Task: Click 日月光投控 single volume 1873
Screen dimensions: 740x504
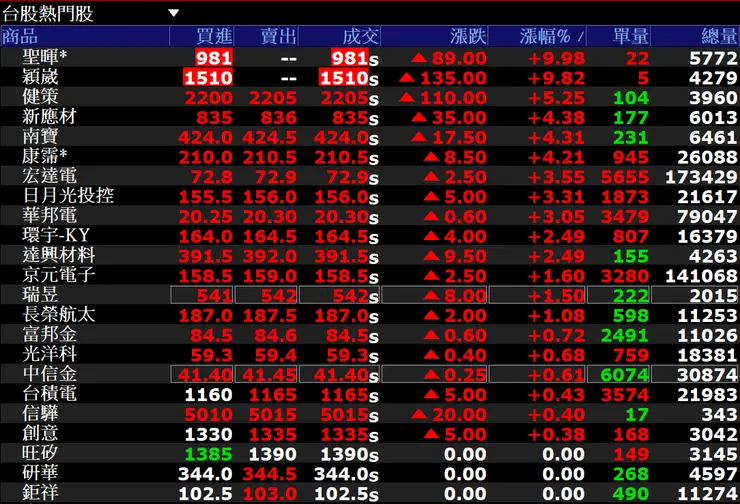Action: tap(624, 197)
